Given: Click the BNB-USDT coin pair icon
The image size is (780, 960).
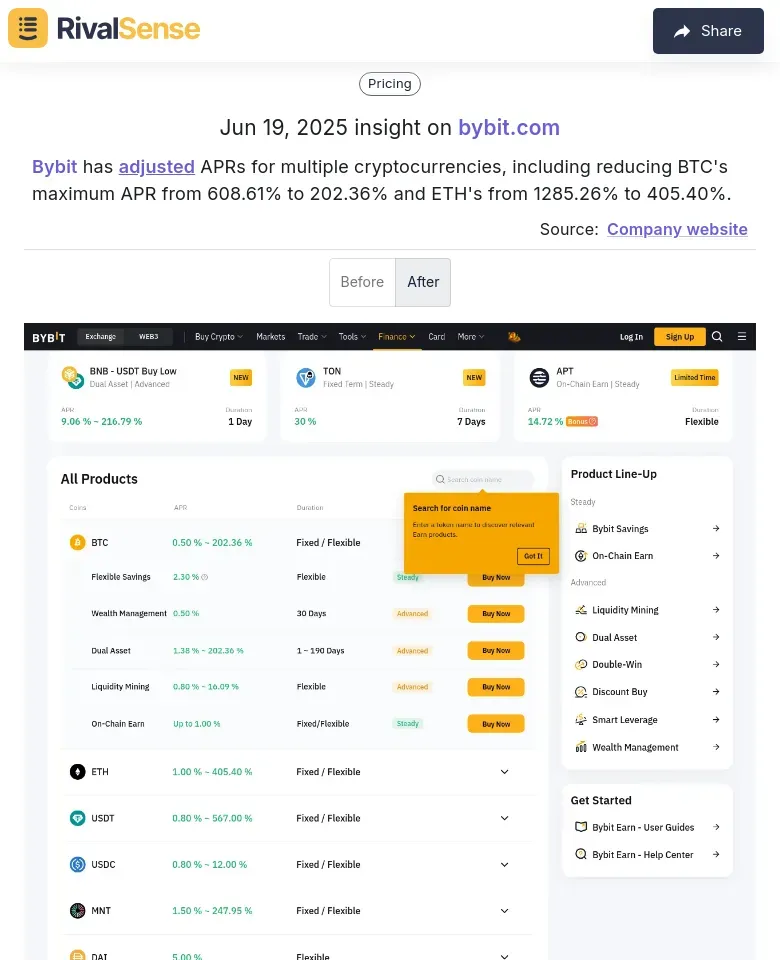Looking at the screenshot, I should tap(72, 377).
